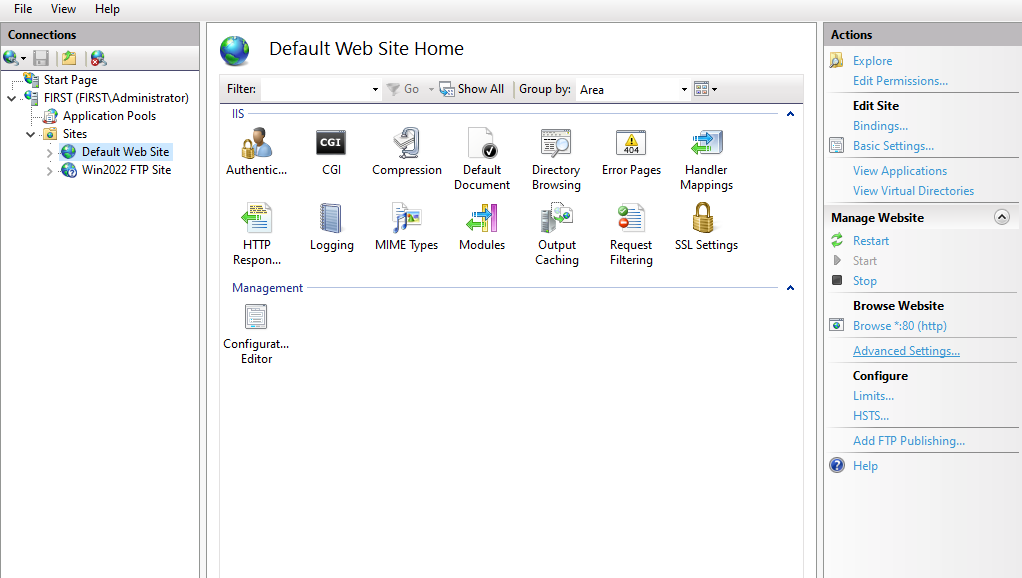Click View Virtual Directories link
Screen dimensions: 1022x578
(x=913, y=191)
